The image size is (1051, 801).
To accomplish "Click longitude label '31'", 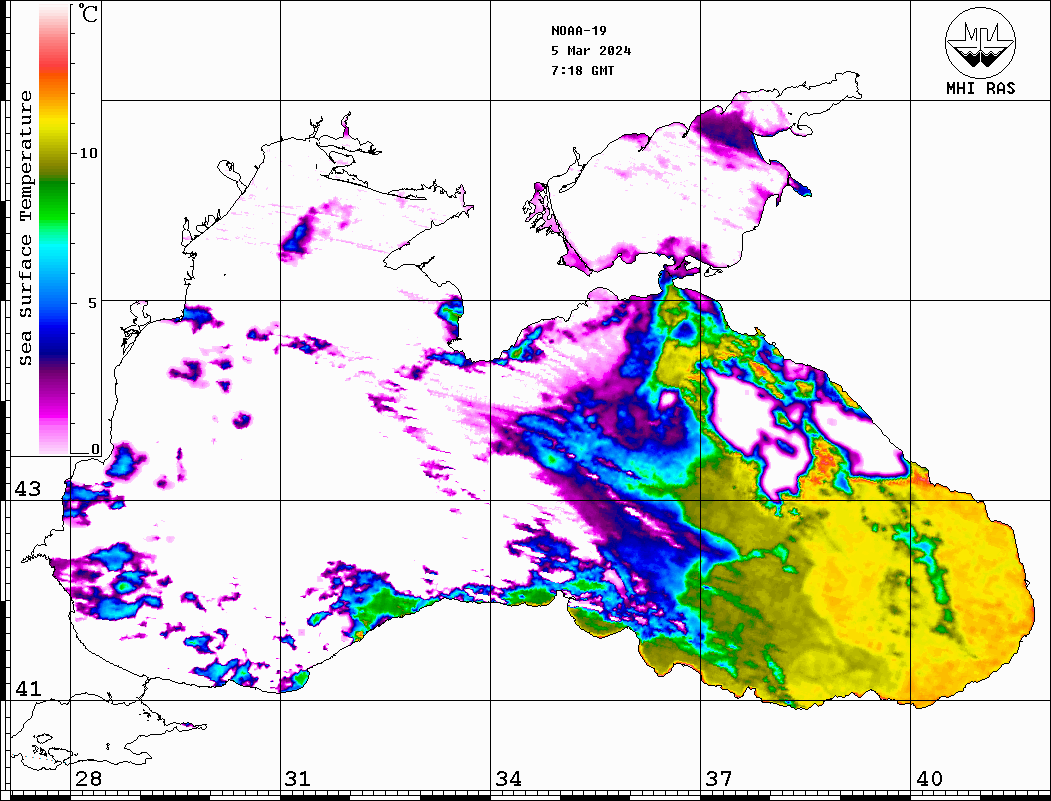I will click(x=298, y=779).
